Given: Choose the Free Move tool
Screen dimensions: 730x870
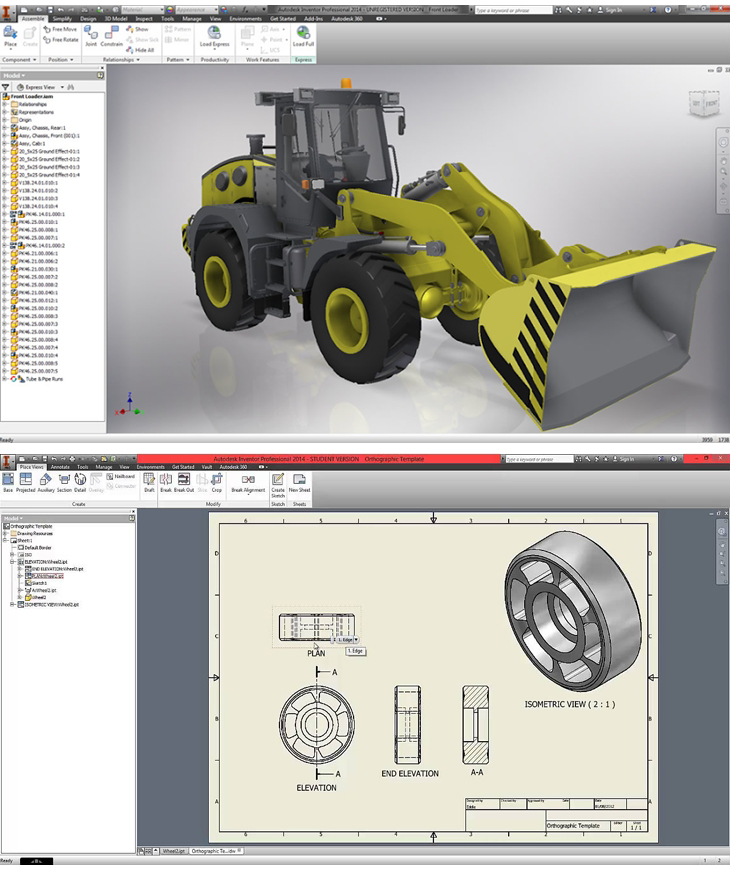Looking at the screenshot, I should click(60, 29).
